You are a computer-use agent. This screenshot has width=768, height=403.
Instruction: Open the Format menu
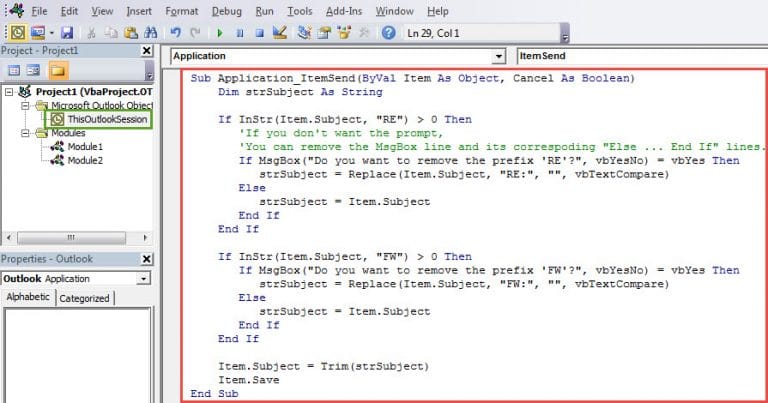(182, 11)
